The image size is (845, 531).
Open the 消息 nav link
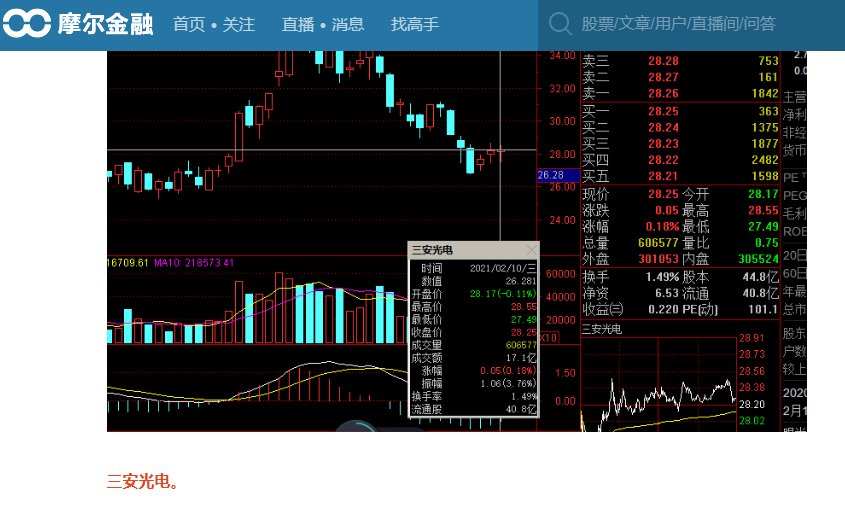[x=348, y=24]
